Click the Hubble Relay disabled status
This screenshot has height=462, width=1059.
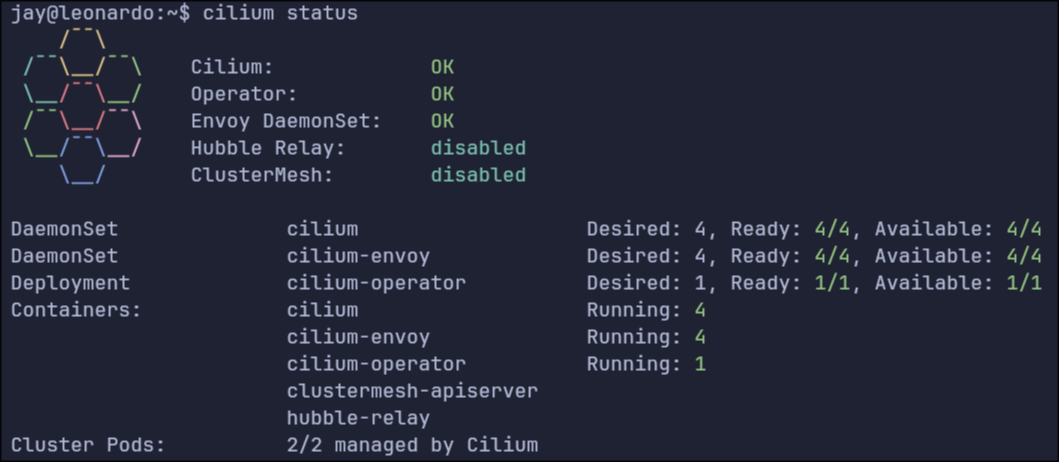[478, 148]
